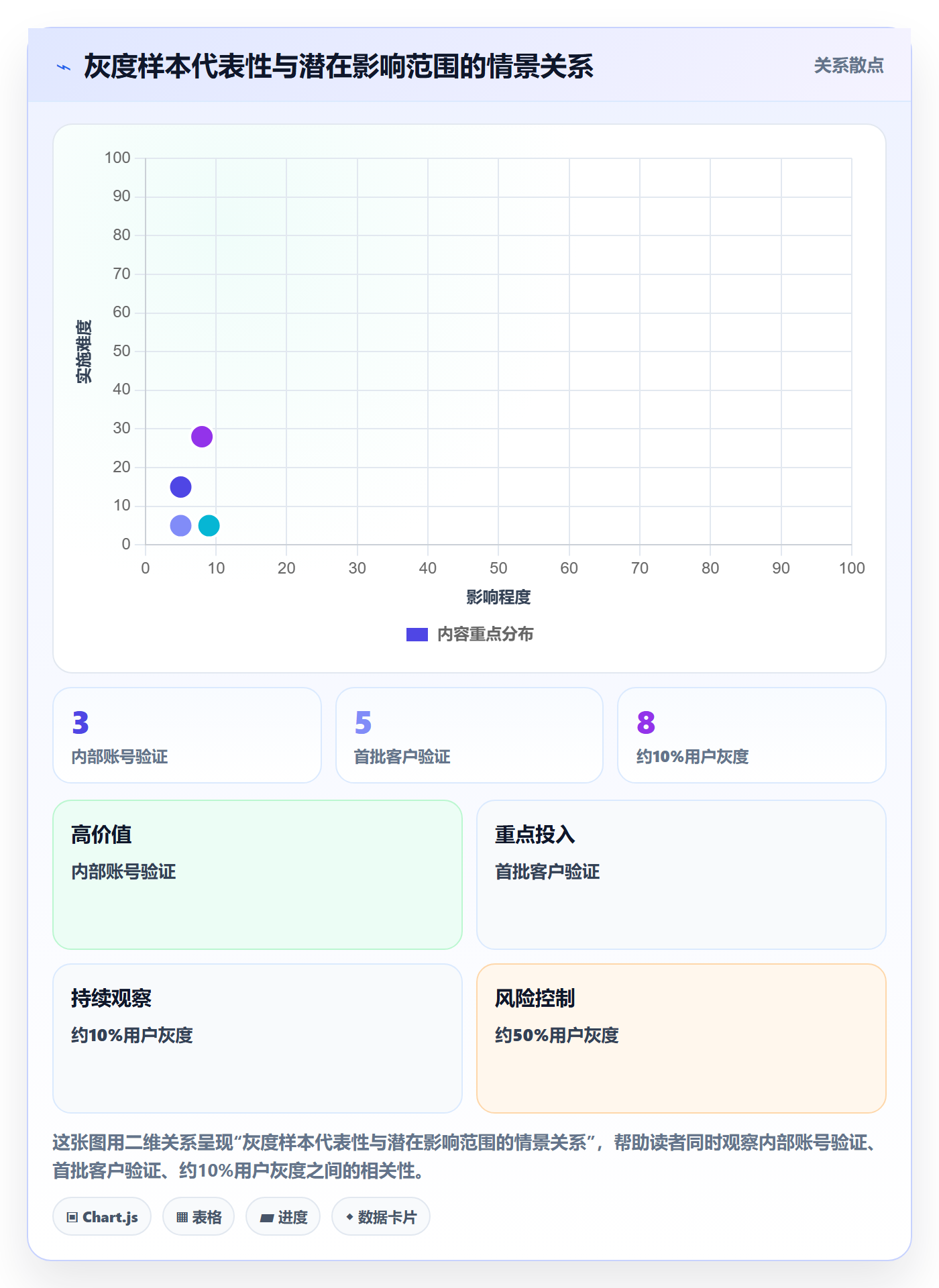939x1288 pixels.
Task: Click the 进度 tag chip
Action: 283,1217
